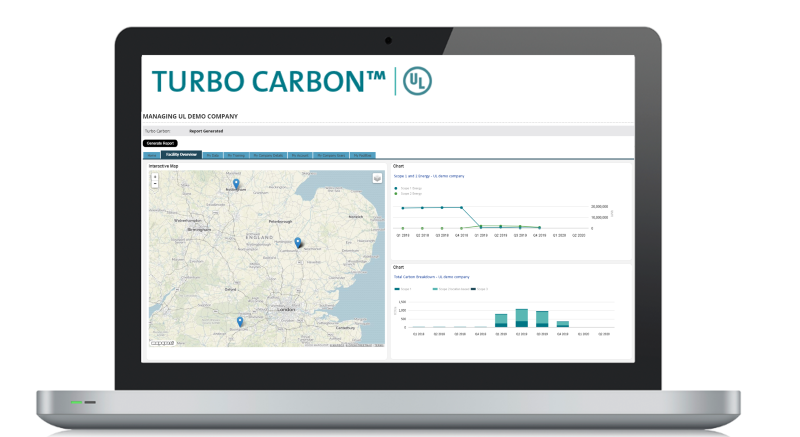This screenshot has height=437, width=800.
Task: Click the MapQuest attribution logo on map
Action: [x=163, y=343]
